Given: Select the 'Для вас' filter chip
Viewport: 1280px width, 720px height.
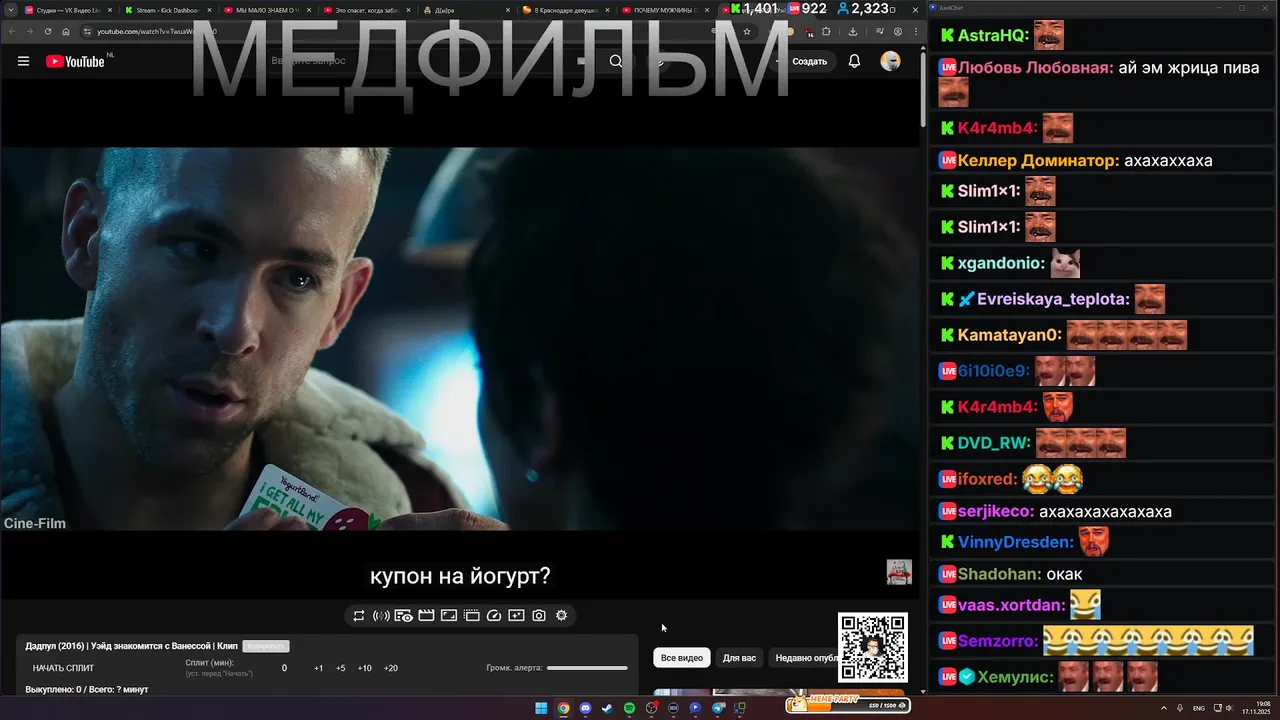Looking at the screenshot, I should [739, 658].
